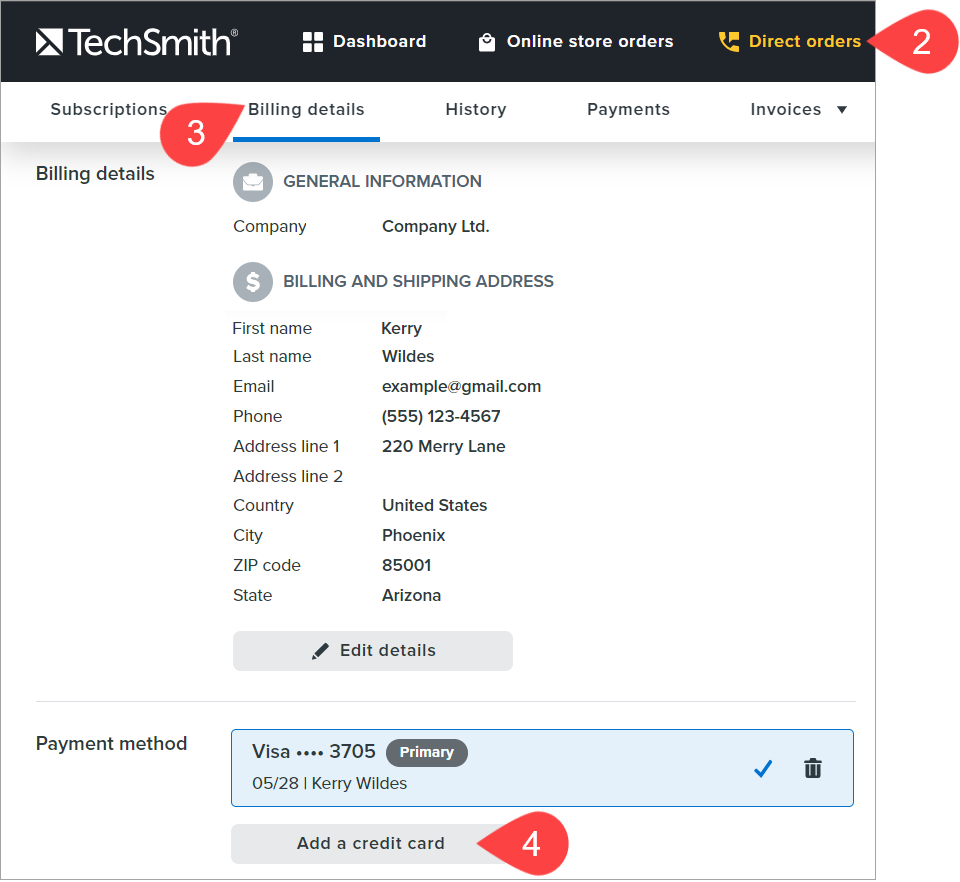
Task: Click Add a credit card button
Action: point(370,844)
